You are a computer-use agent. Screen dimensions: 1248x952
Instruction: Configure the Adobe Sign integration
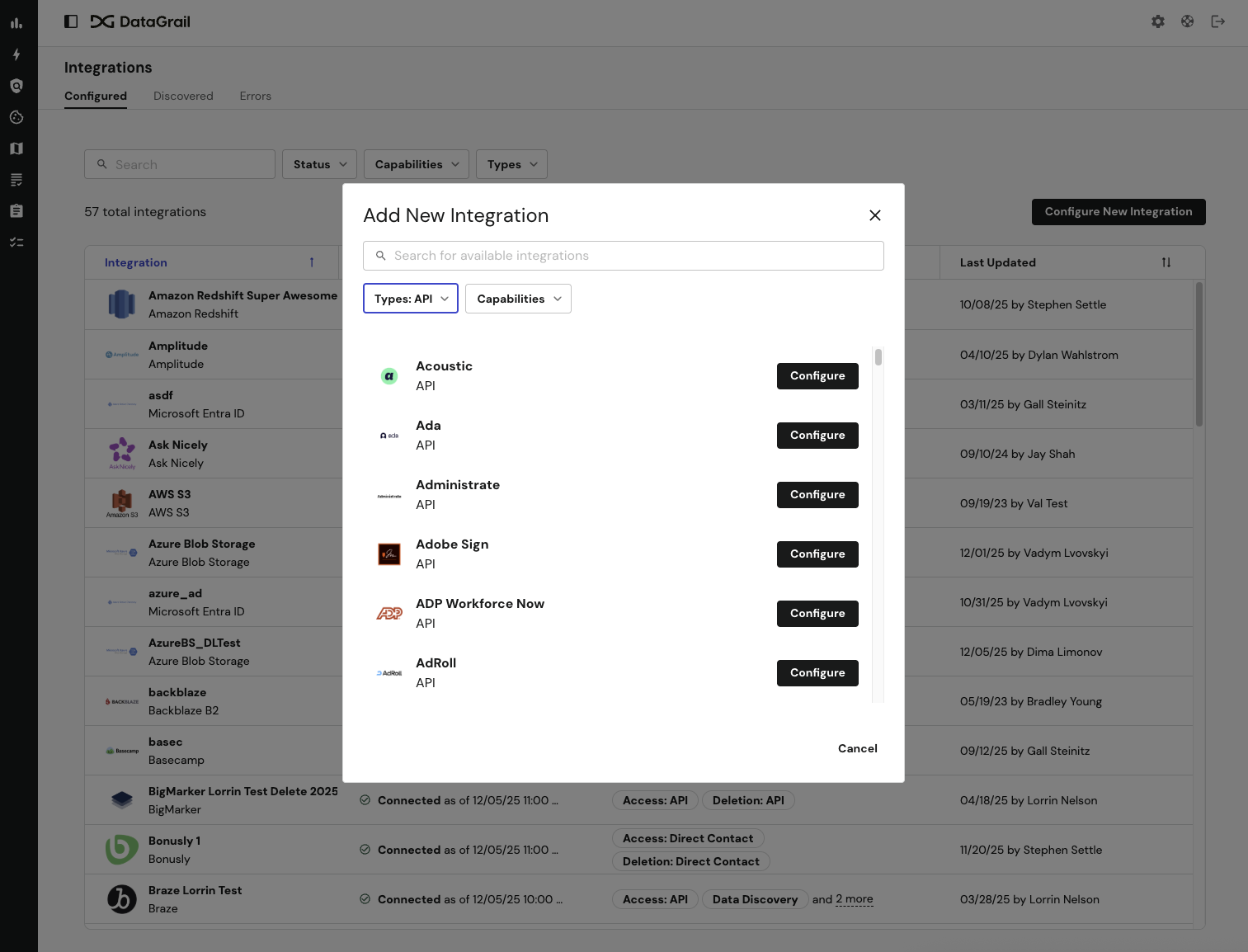[x=817, y=554]
